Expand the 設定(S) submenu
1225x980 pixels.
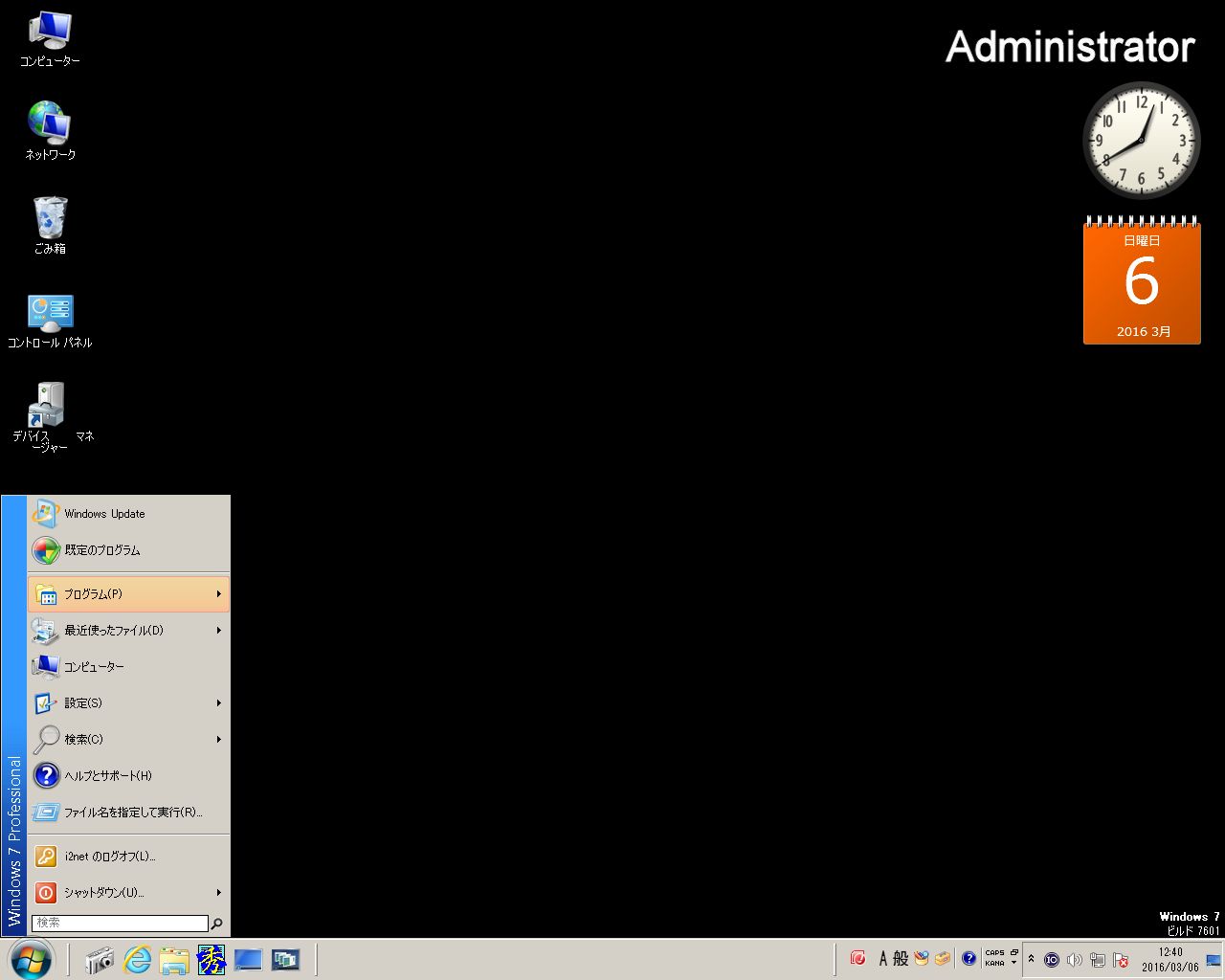click(x=128, y=703)
